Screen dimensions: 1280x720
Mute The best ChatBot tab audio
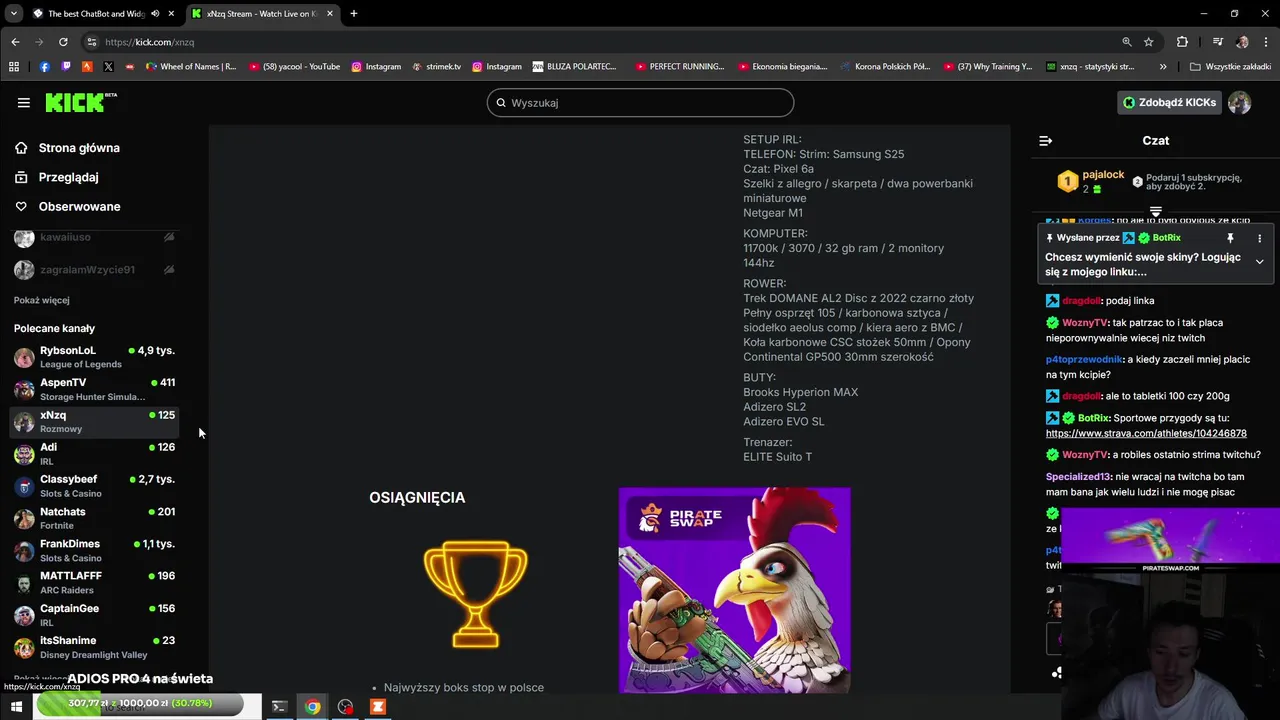[x=155, y=13]
